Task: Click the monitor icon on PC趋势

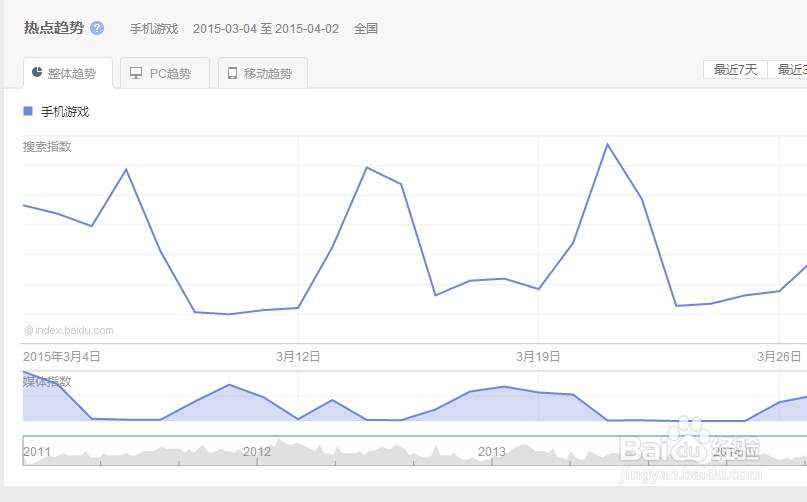Action: point(136,73)
